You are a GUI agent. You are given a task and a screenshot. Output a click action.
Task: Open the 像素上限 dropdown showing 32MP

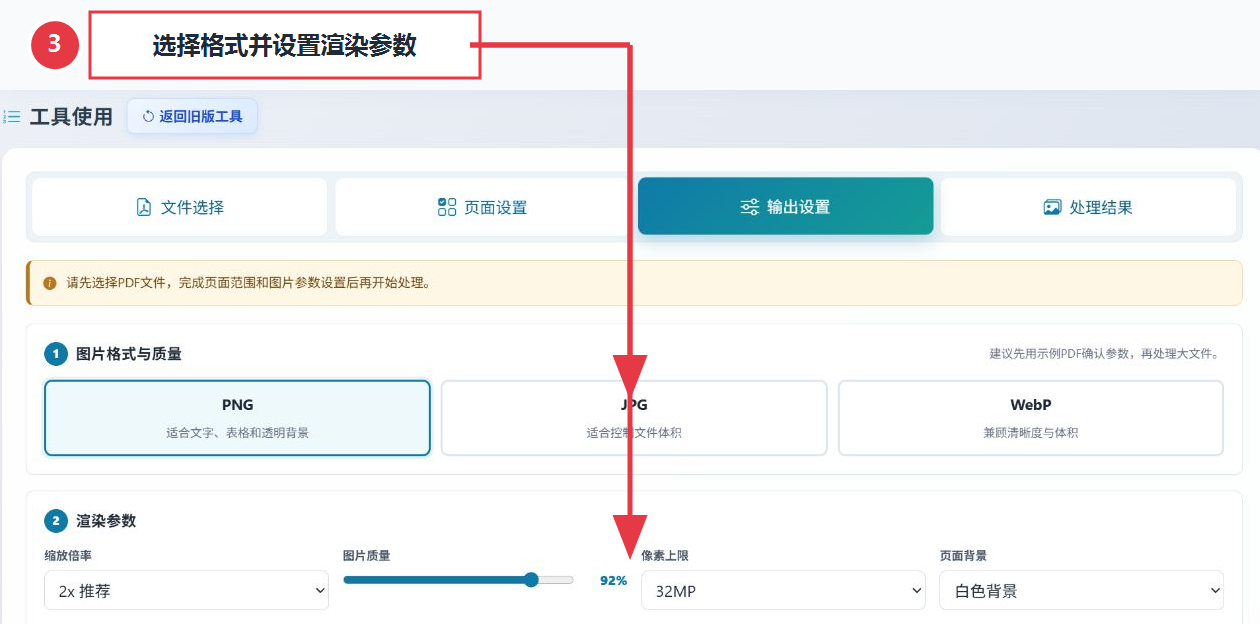(783, 590)
